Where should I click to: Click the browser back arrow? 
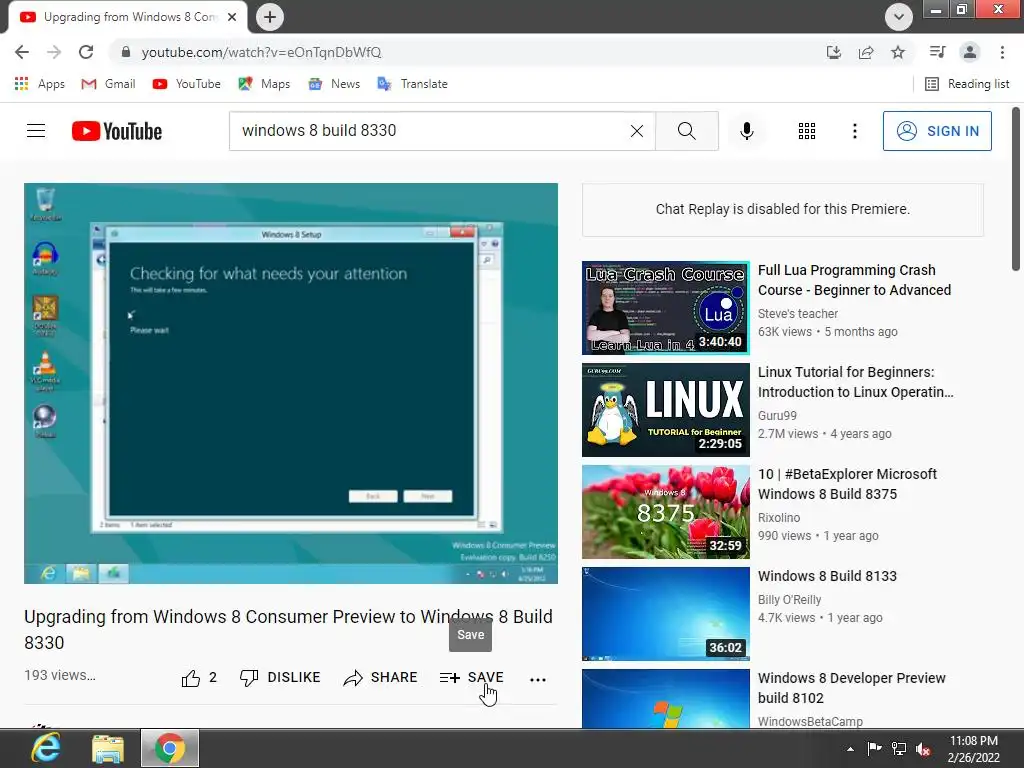click(x=22, y=52)
